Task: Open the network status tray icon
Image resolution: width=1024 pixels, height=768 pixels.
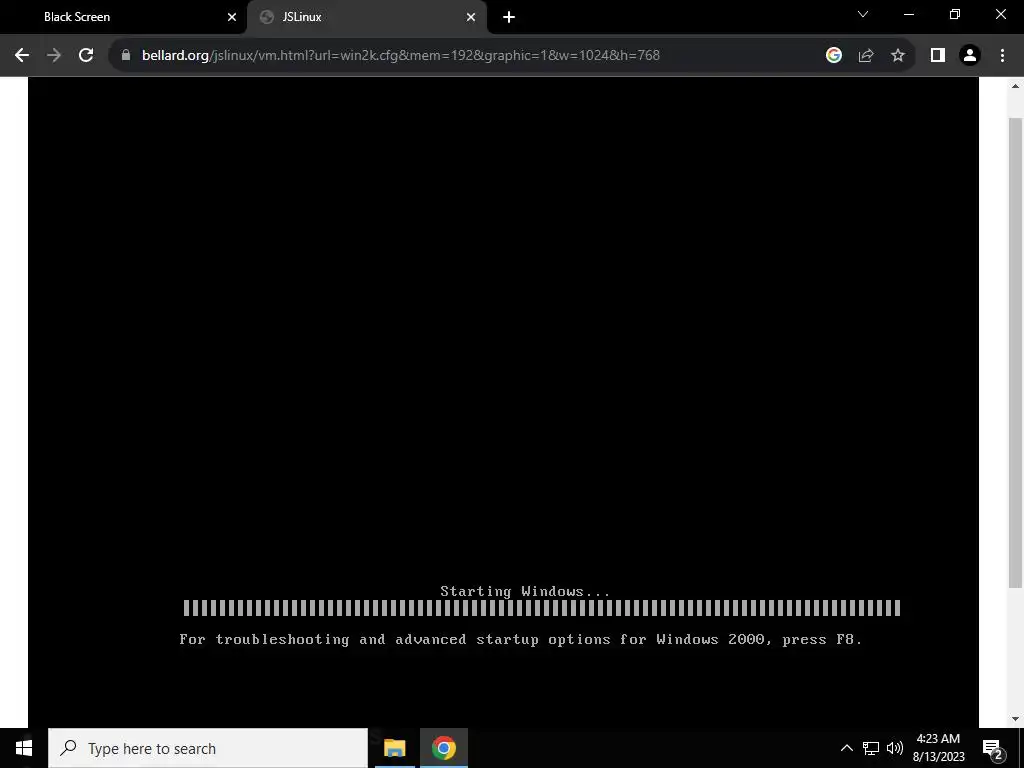Action: tap(871, 748)
